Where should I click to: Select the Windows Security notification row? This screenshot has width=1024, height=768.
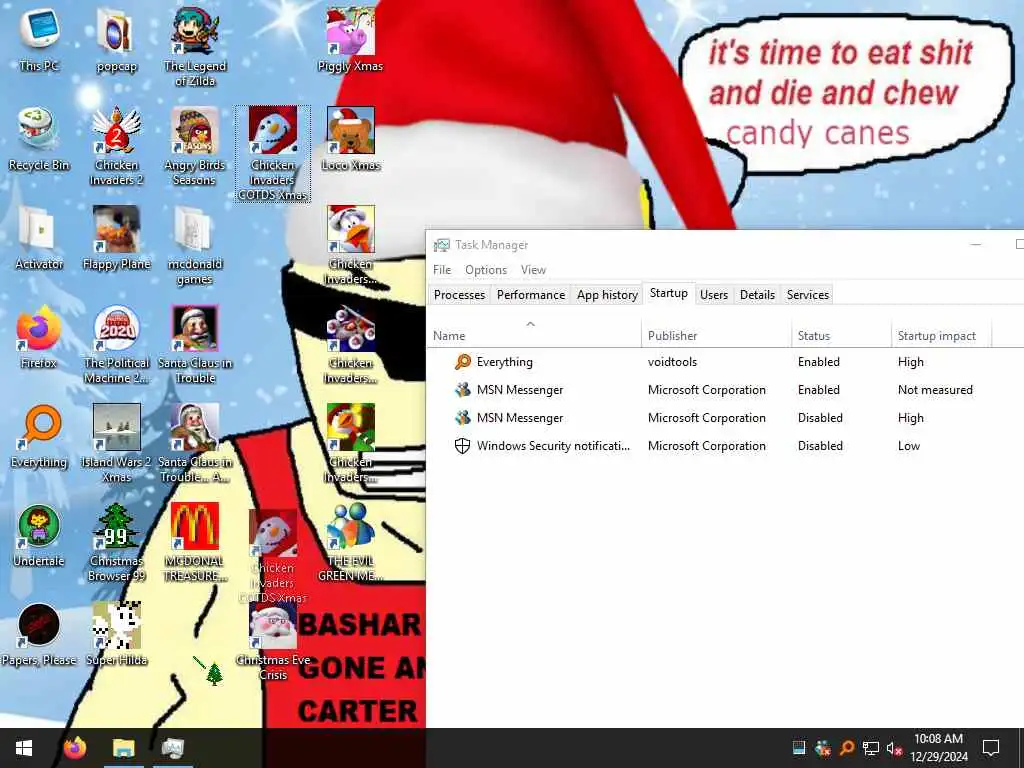(725, 446)
